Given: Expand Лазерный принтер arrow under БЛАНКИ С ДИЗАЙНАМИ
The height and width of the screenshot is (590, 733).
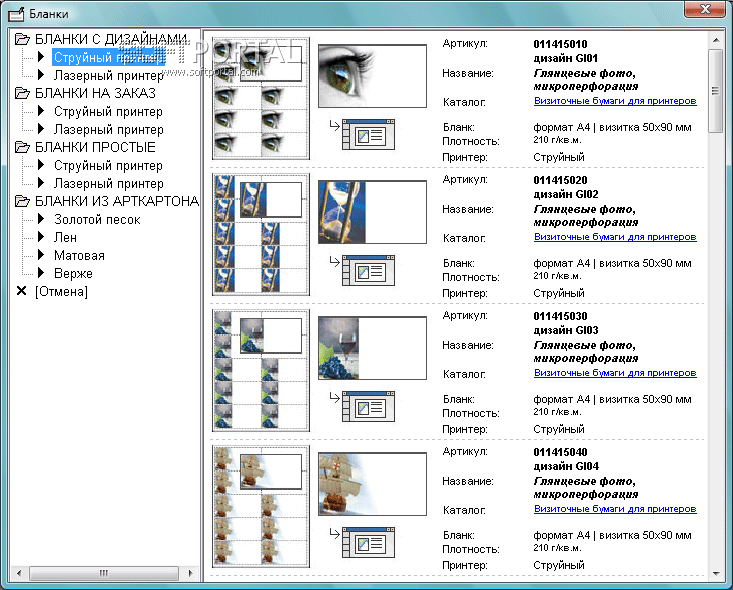Looking at the screenshot, I should coord(41,75).
